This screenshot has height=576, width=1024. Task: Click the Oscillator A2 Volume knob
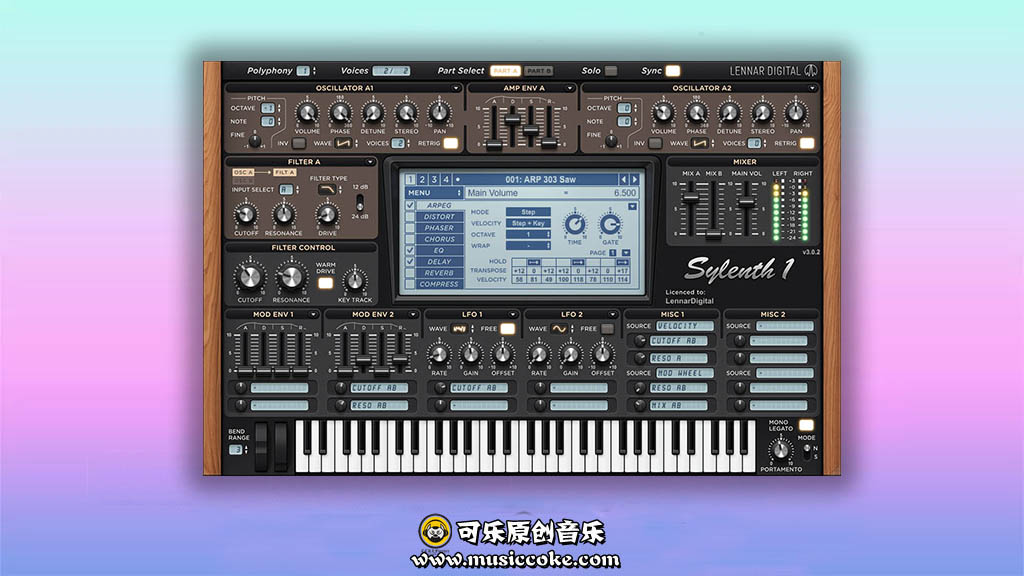point(663,113)
